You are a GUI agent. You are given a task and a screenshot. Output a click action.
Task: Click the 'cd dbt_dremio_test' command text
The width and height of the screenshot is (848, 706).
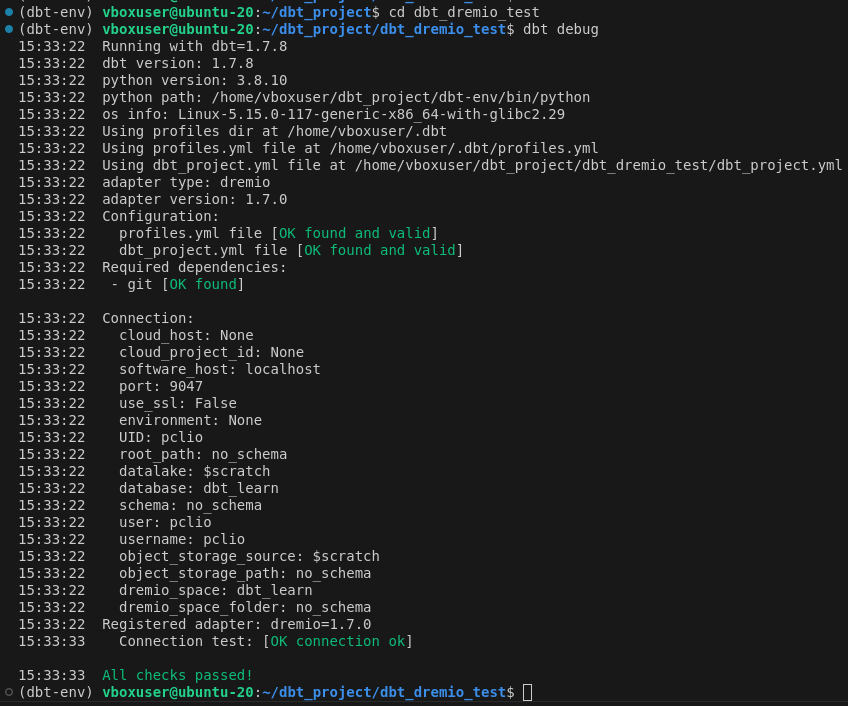[464, 12]
